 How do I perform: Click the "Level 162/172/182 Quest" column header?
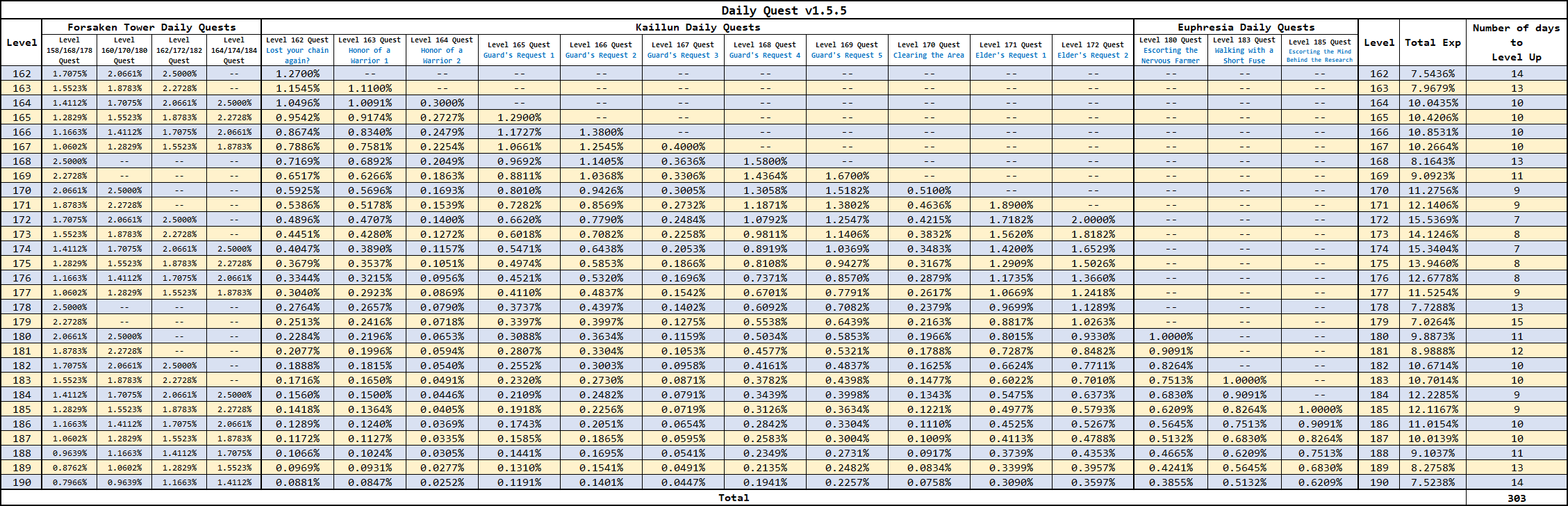(x=179, y=50)
